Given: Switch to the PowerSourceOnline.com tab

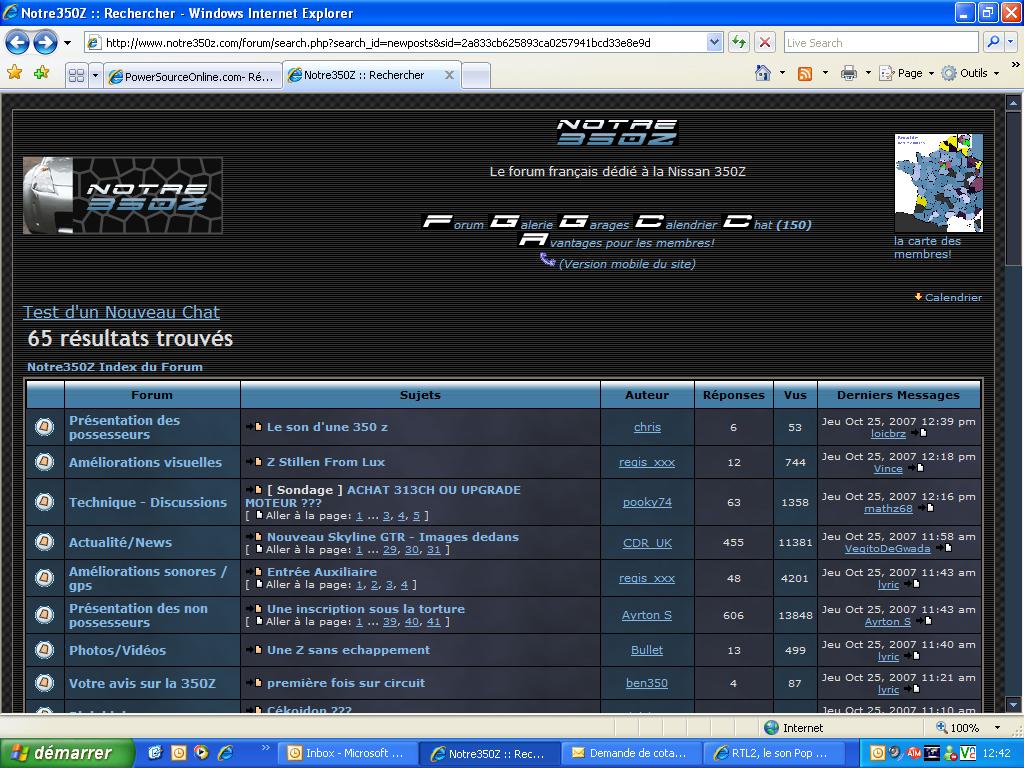Looking at the screenshot, I should tap(192, 76).
